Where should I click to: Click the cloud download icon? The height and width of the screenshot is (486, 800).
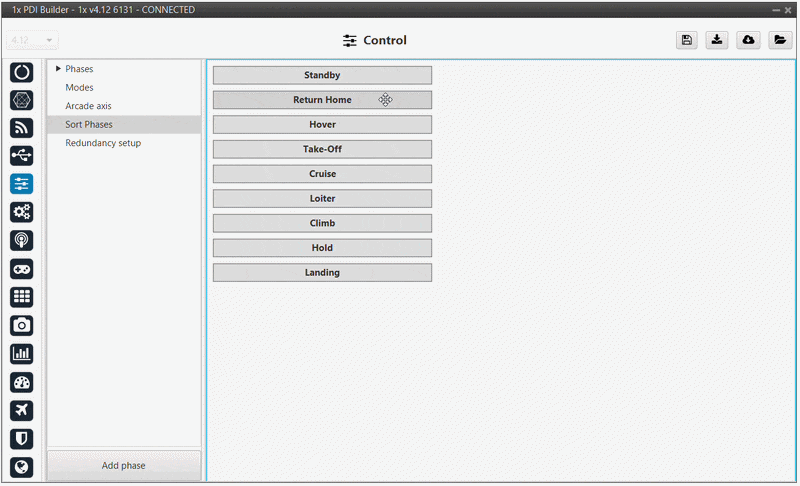[748, 40]
